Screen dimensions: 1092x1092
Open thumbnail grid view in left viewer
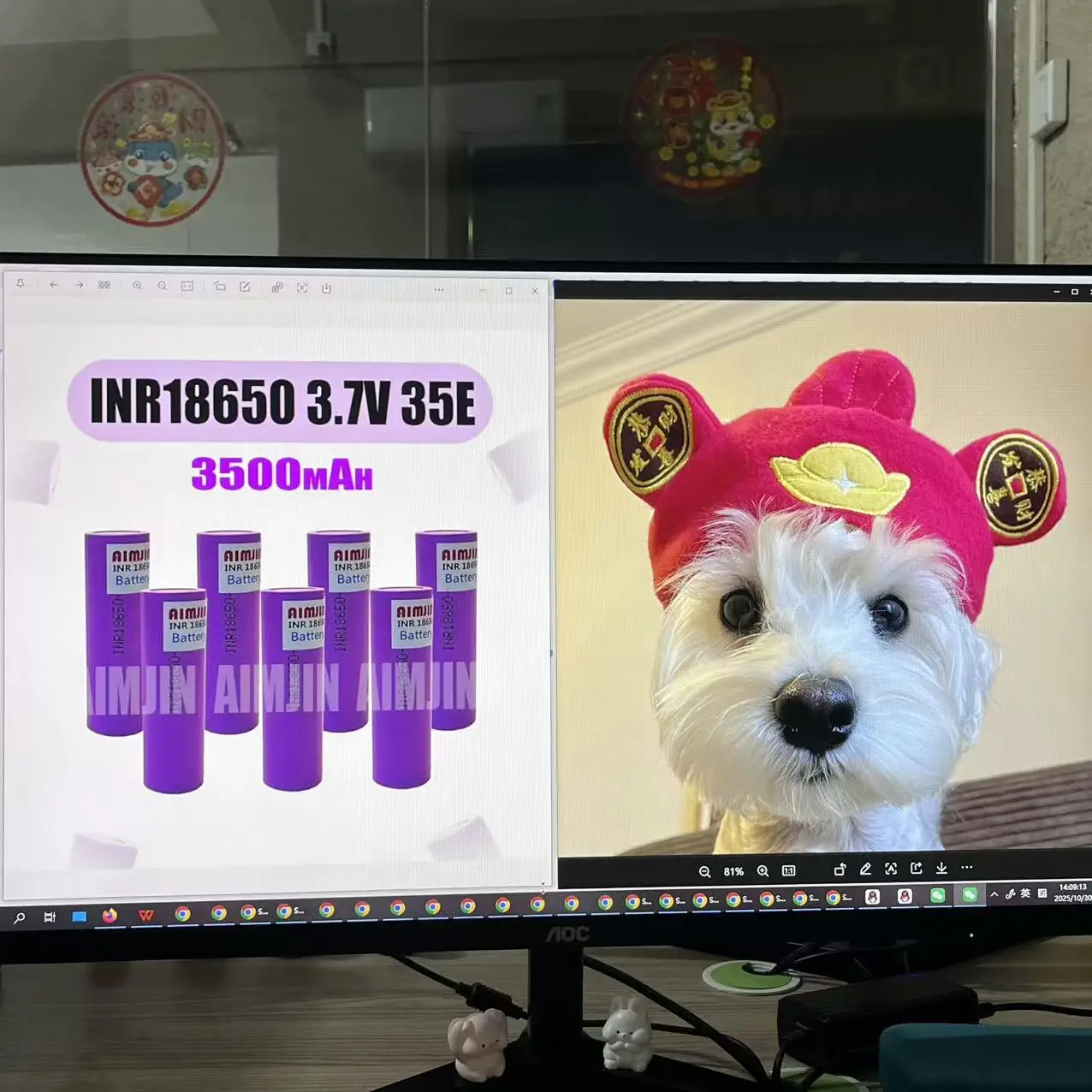(104, 285)
